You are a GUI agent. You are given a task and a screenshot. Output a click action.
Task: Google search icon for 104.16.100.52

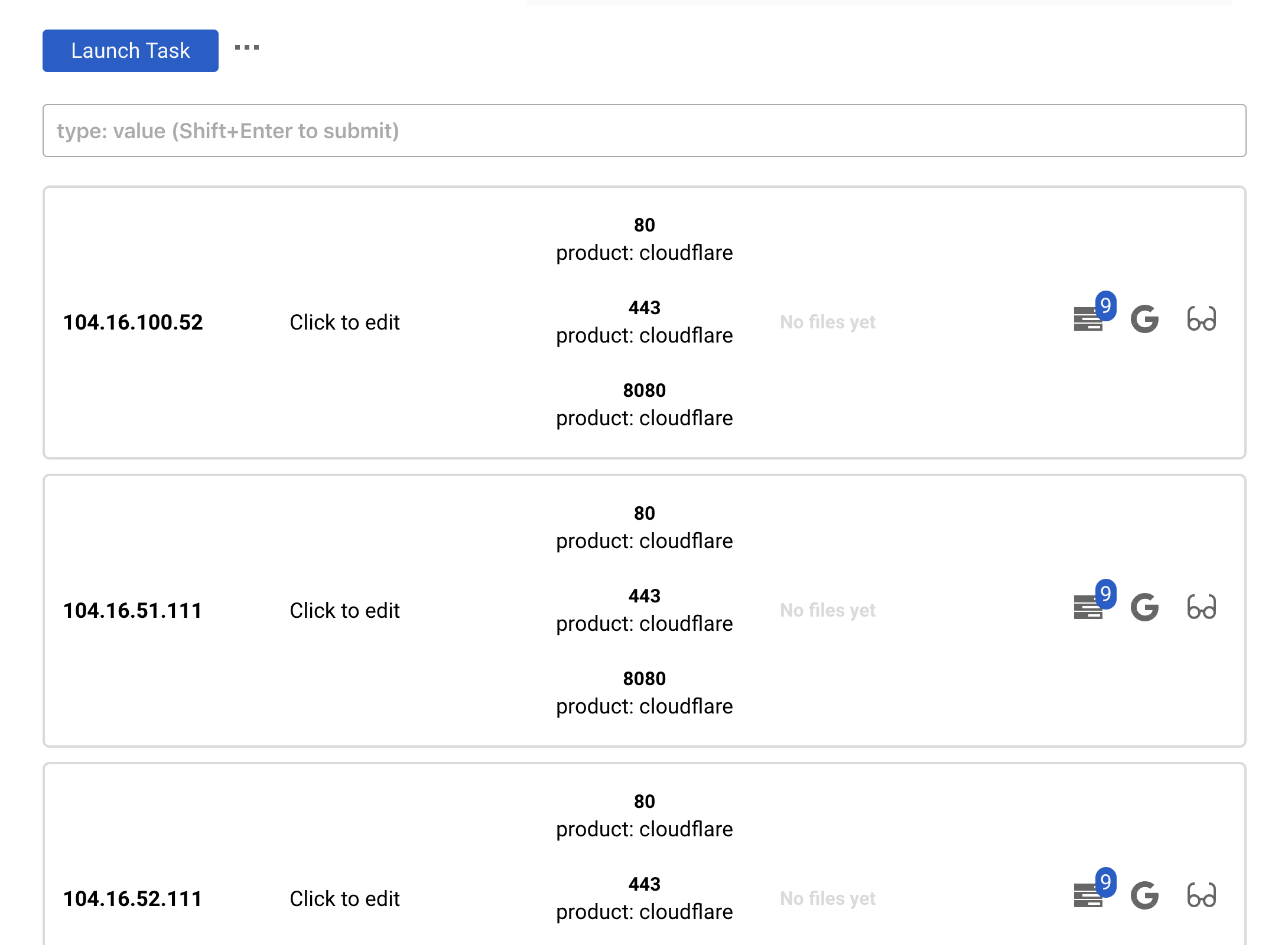[1144, 320]
